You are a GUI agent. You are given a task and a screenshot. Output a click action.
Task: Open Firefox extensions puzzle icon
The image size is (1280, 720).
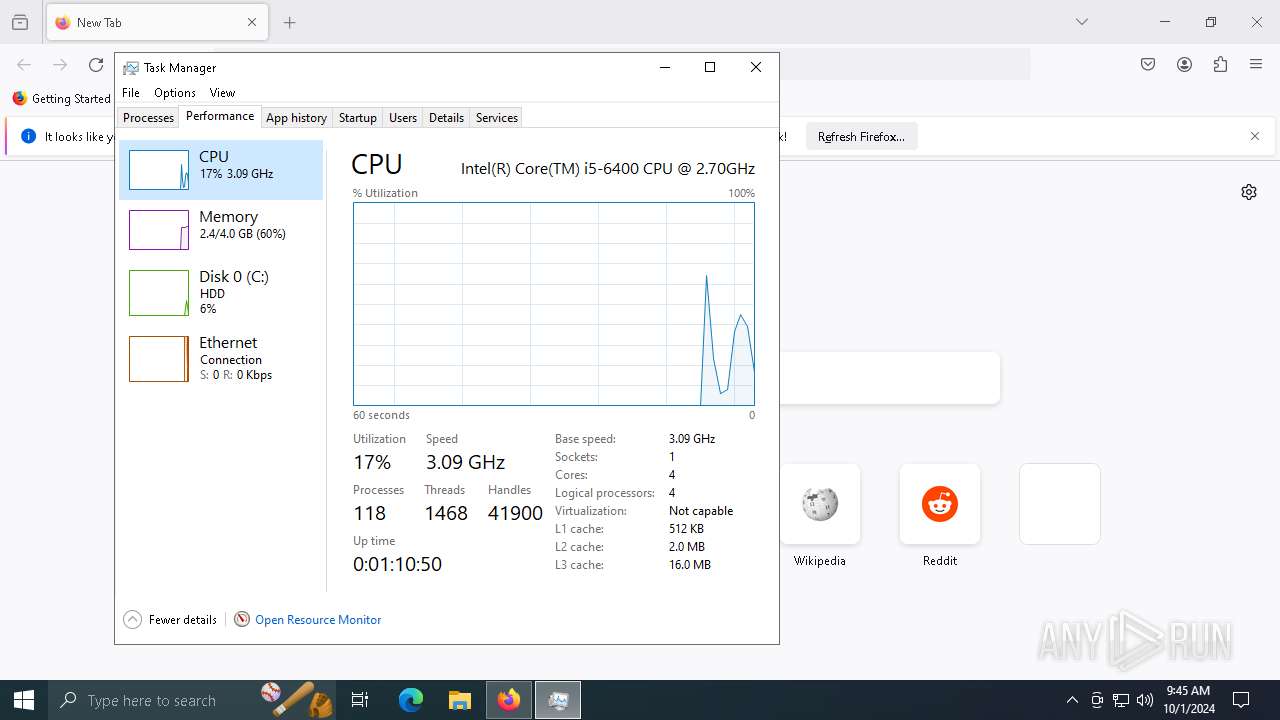(1220, 64)
